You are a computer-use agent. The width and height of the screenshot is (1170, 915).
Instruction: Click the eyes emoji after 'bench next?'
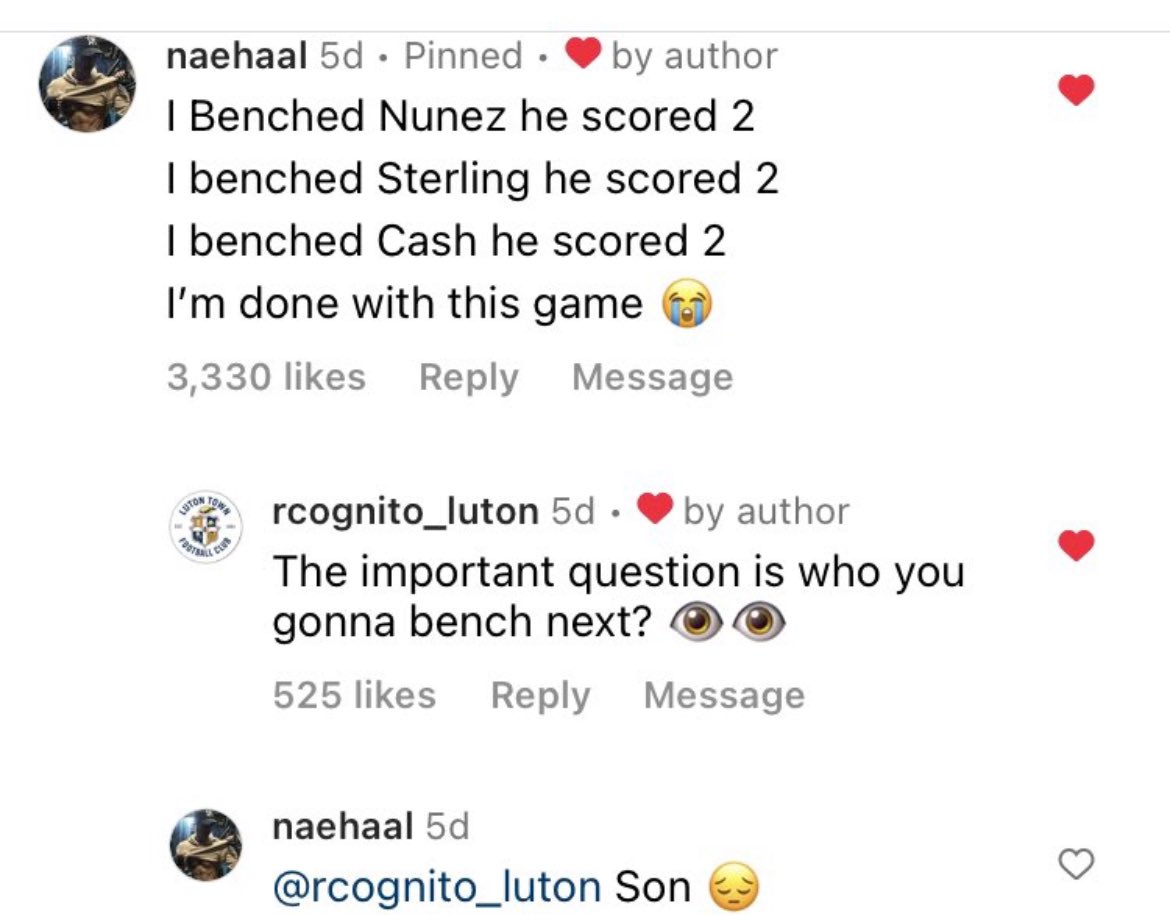728,622
